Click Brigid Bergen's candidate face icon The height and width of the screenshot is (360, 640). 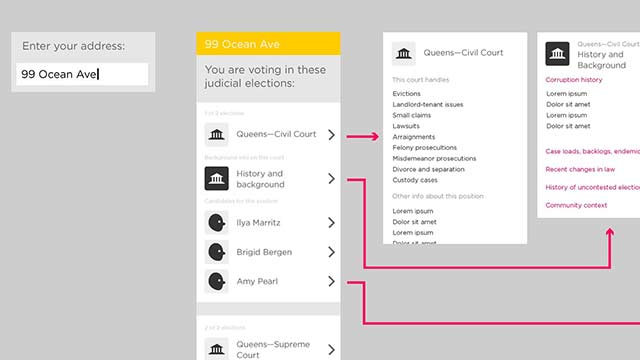pos(216,252)
